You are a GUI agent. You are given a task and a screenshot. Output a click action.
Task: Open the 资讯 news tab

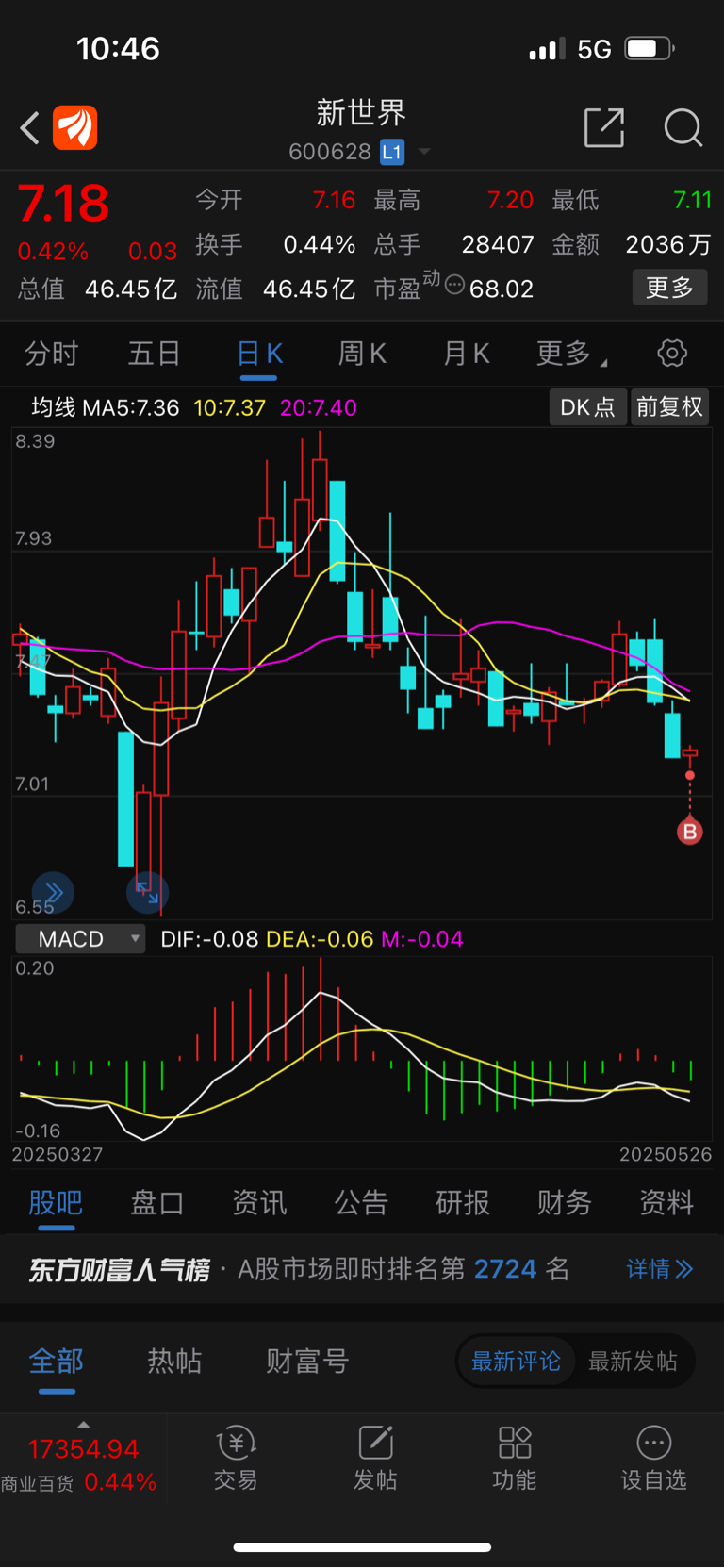(x=259, y=1203)
